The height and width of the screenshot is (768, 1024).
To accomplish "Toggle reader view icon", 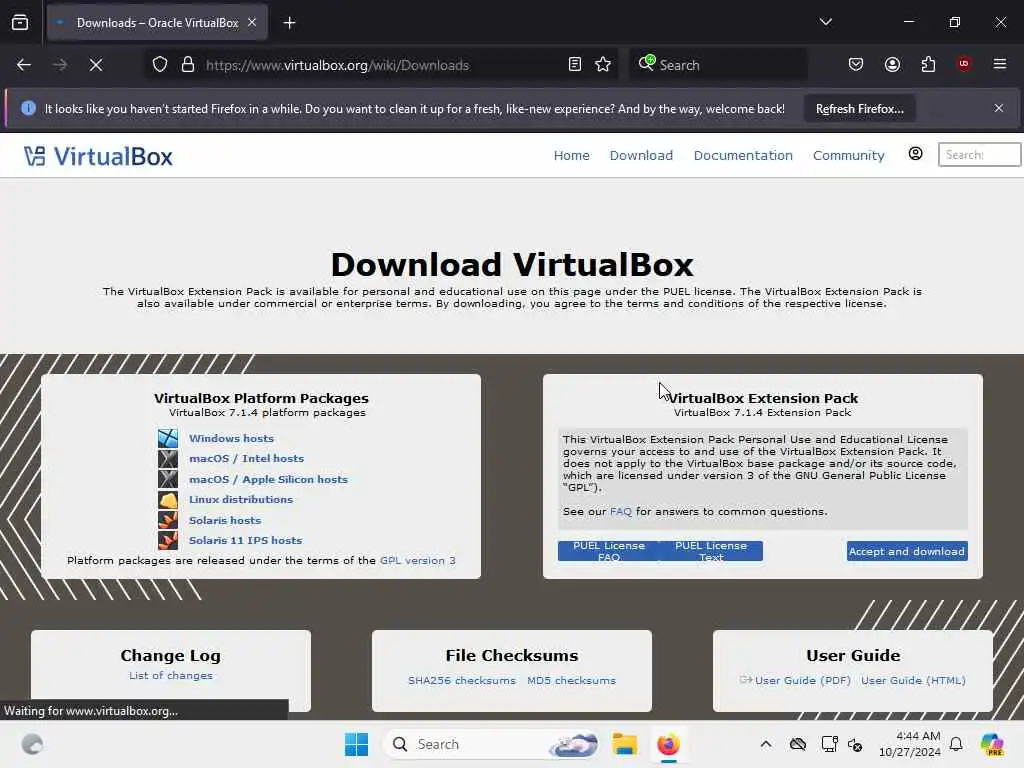I will (575, 65).
